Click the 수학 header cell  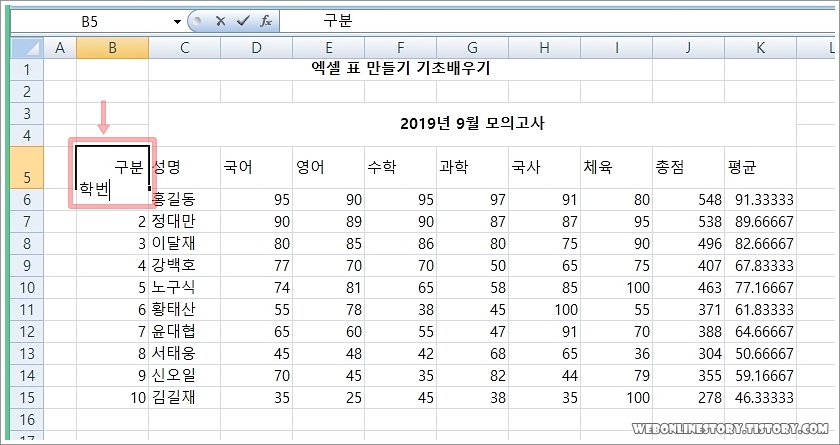(401, 168)
